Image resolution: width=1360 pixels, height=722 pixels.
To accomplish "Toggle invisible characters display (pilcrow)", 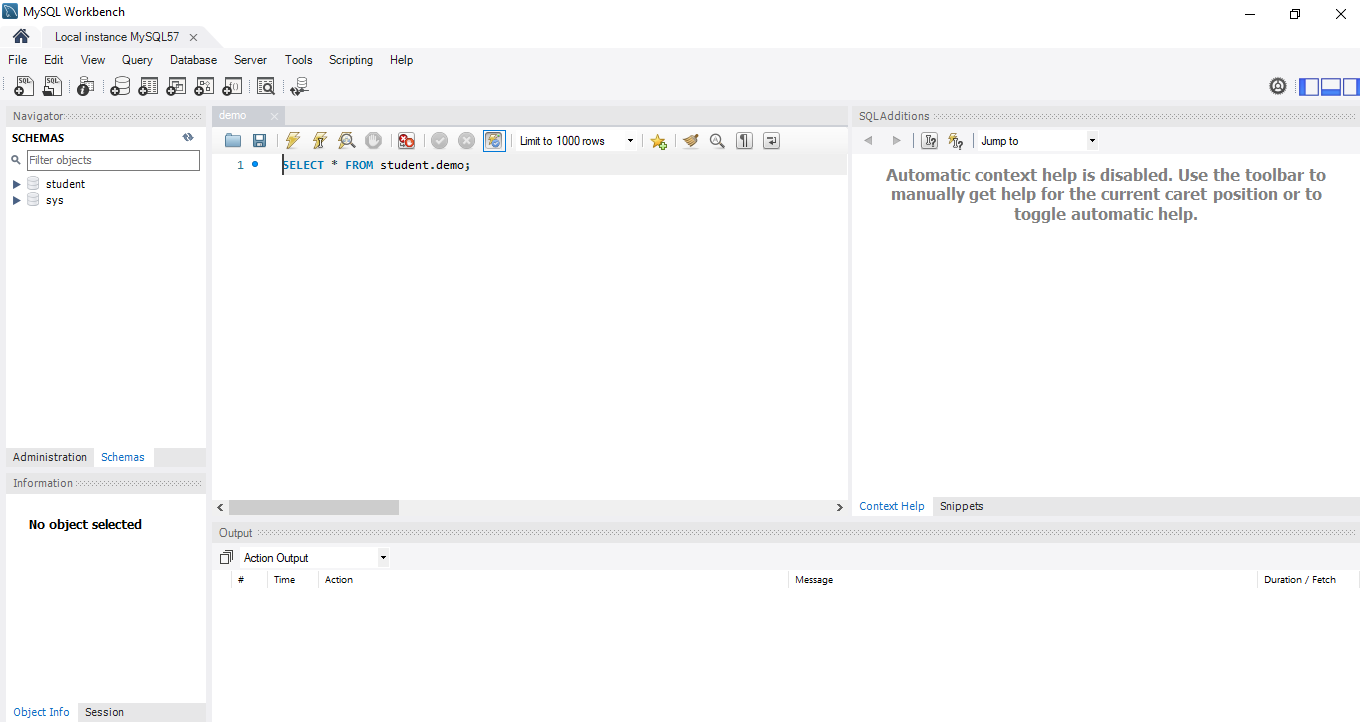I will [744, 141].
